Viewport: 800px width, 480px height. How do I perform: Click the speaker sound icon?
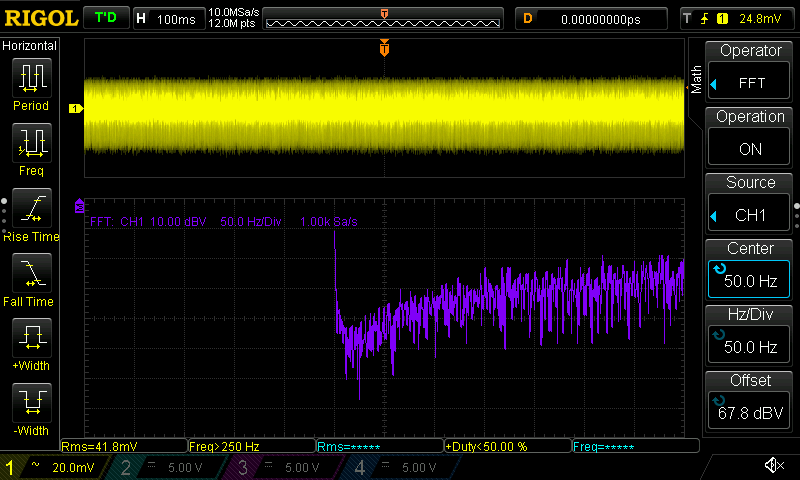pyautogui.click(x=773, y=466)
